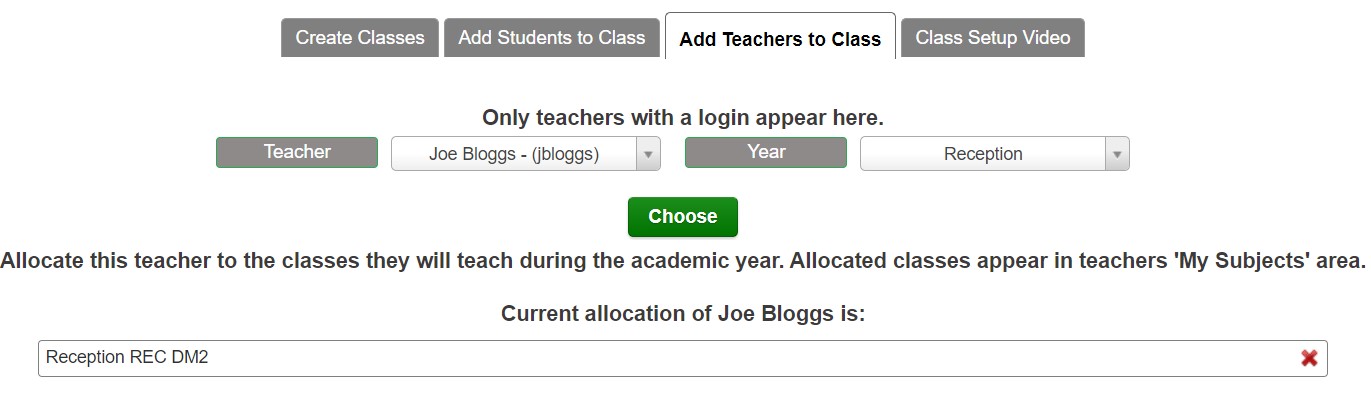Select the Reception year combo box
The height and width of the screenshot is (394, 1371).
click(x=995, y=154)
